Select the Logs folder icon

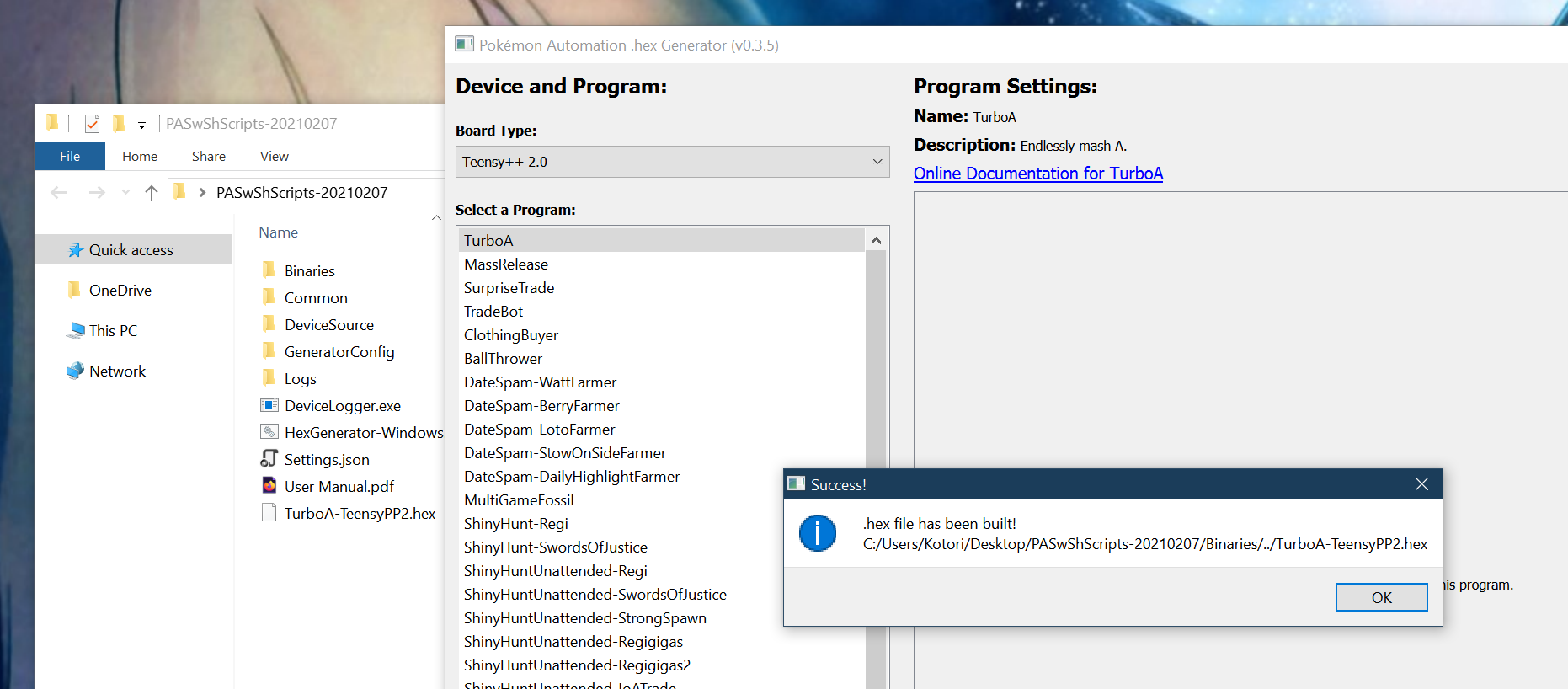pos(269,377)
